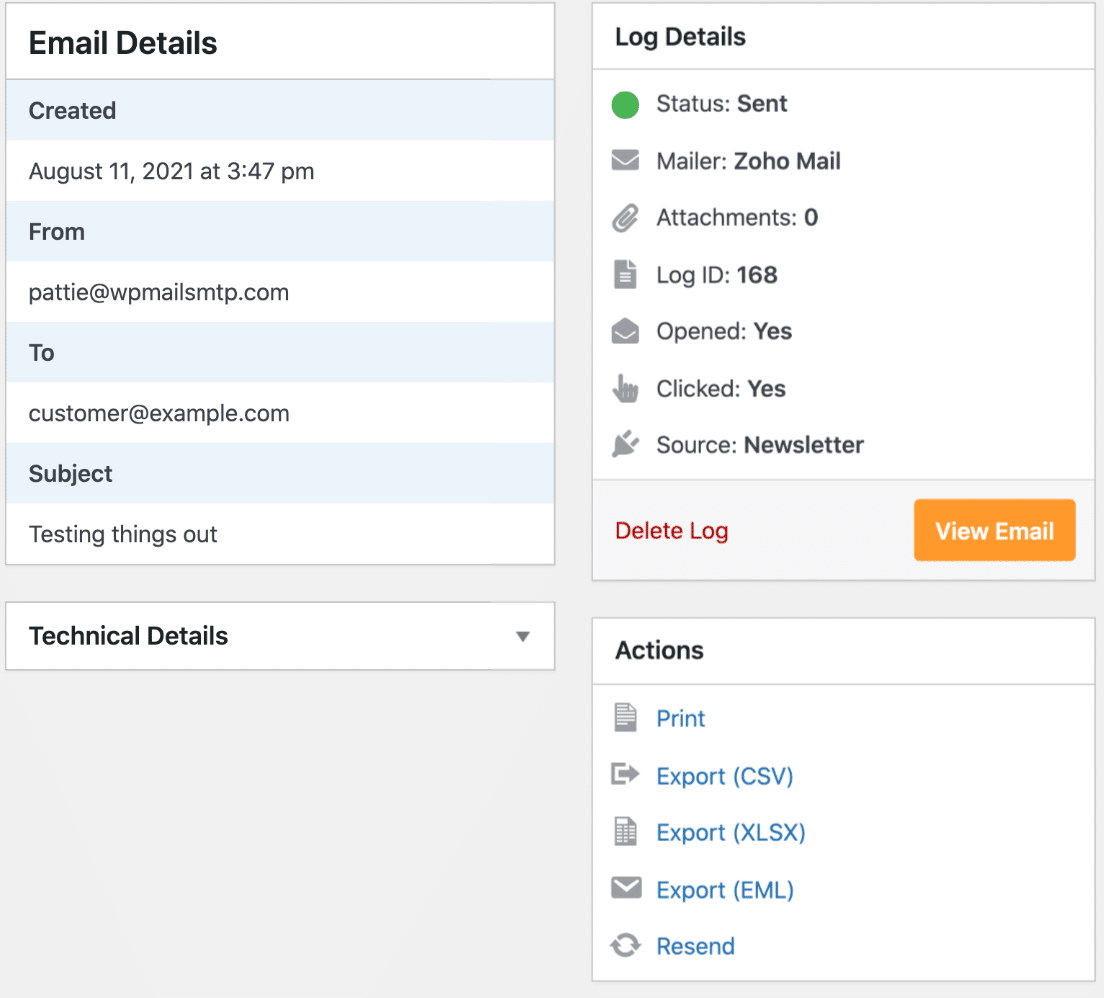Image resolution: width=1104 pixels, height=998 pixels.
Task: Click the Source plug icon
Action: (626, 445)
